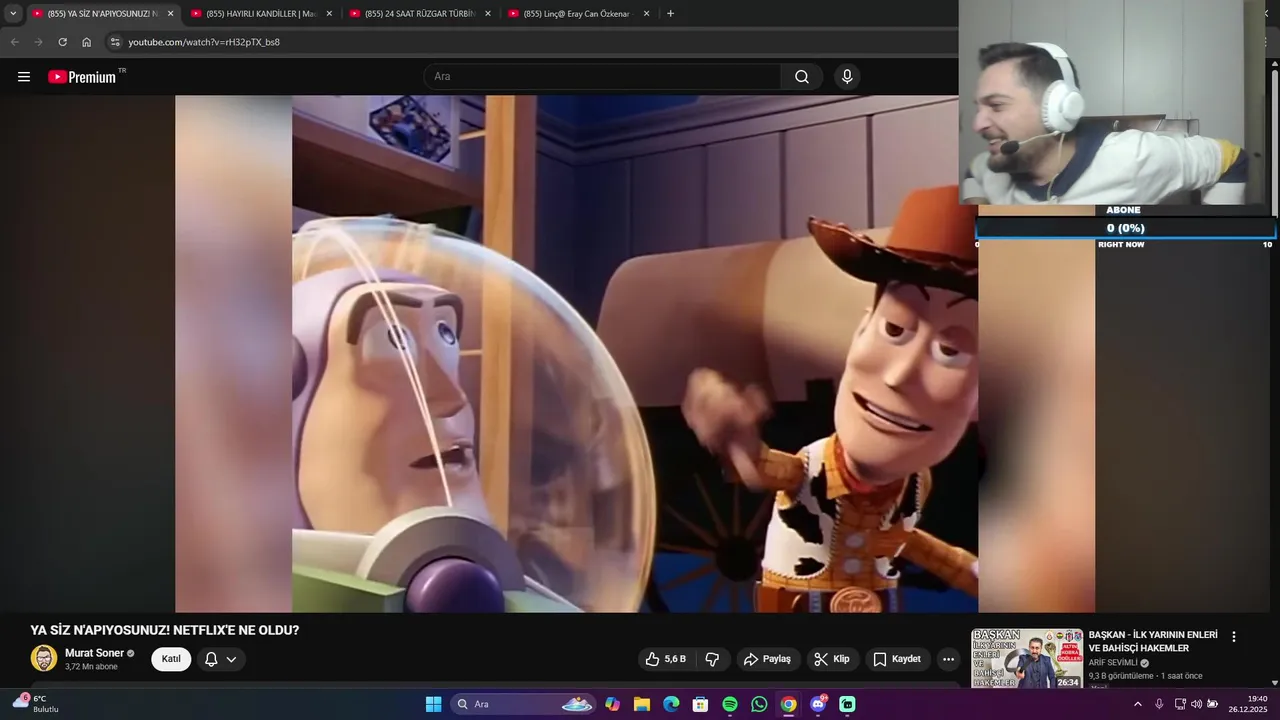Switch to the 'YA SİZ N'APIYOSUNUZ' tab

tap(103, 14)
